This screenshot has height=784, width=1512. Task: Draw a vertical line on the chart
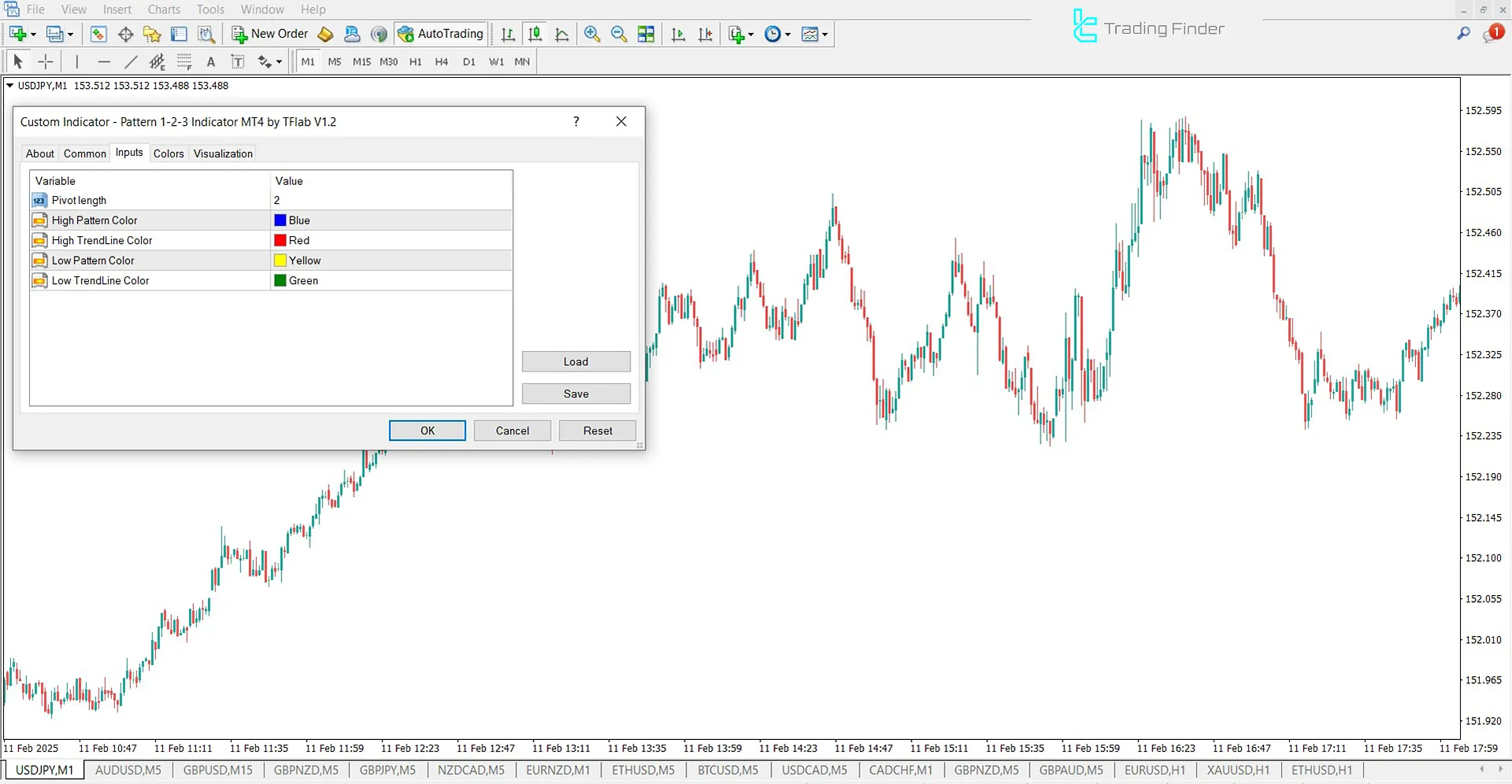pos(76,61)
